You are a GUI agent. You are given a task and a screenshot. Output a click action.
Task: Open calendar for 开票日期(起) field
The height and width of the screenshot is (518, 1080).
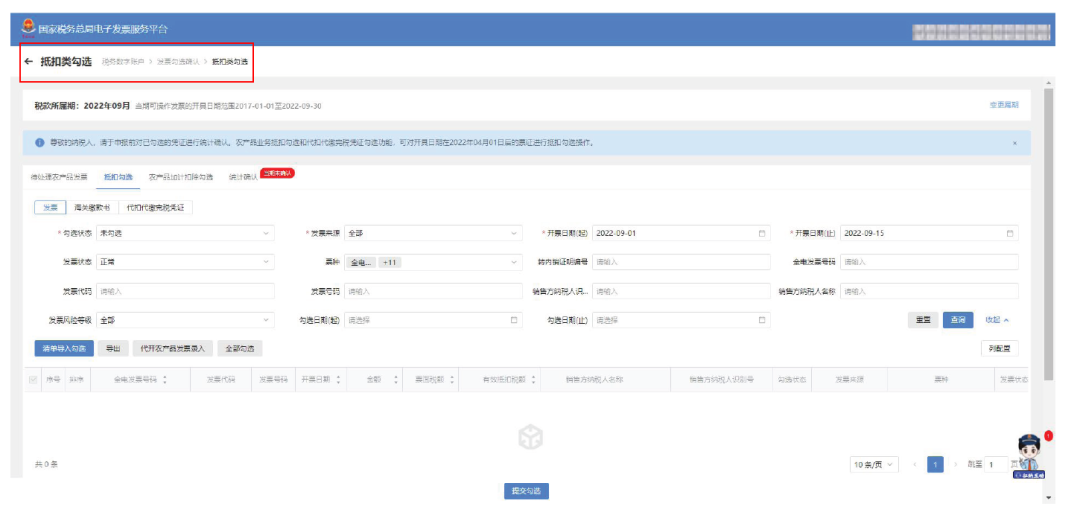762,233
